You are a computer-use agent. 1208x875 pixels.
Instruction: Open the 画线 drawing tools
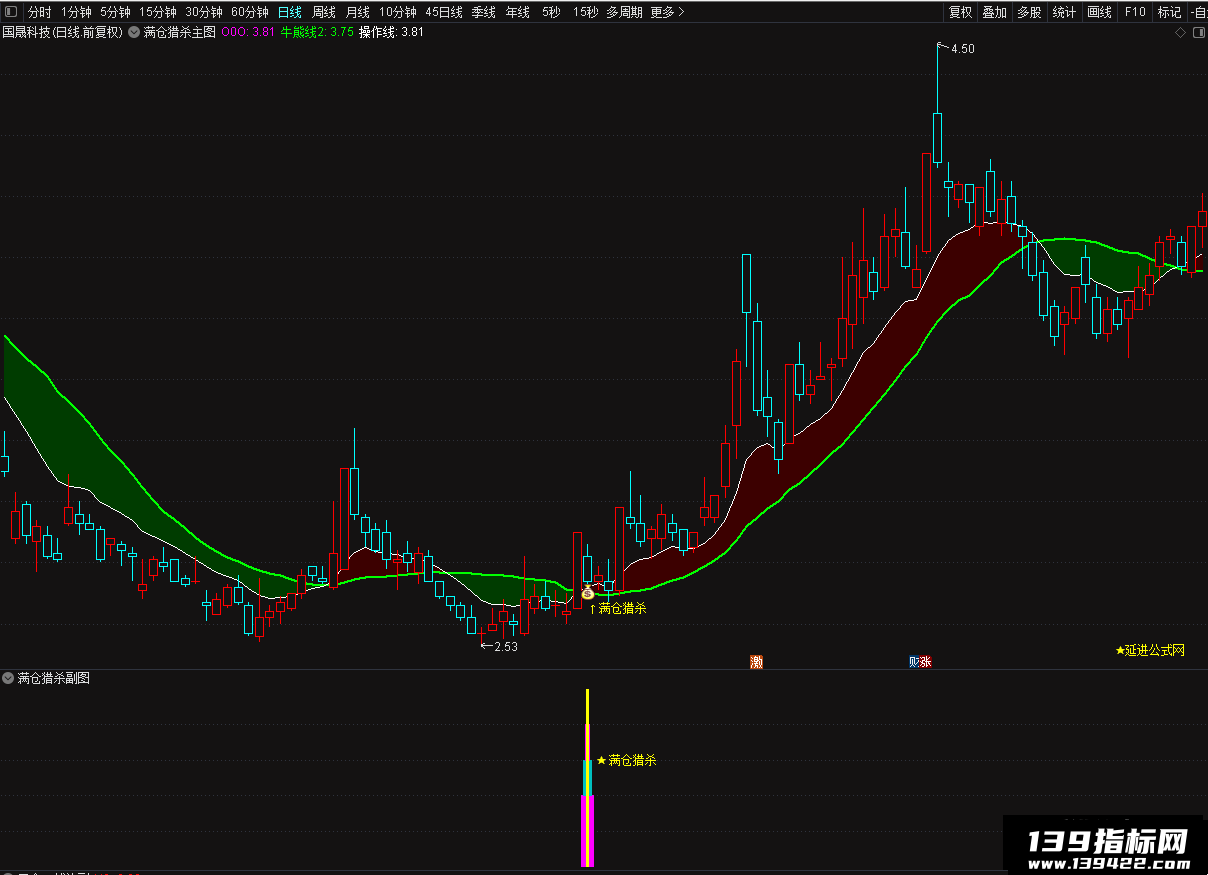tap(1099, 12)
